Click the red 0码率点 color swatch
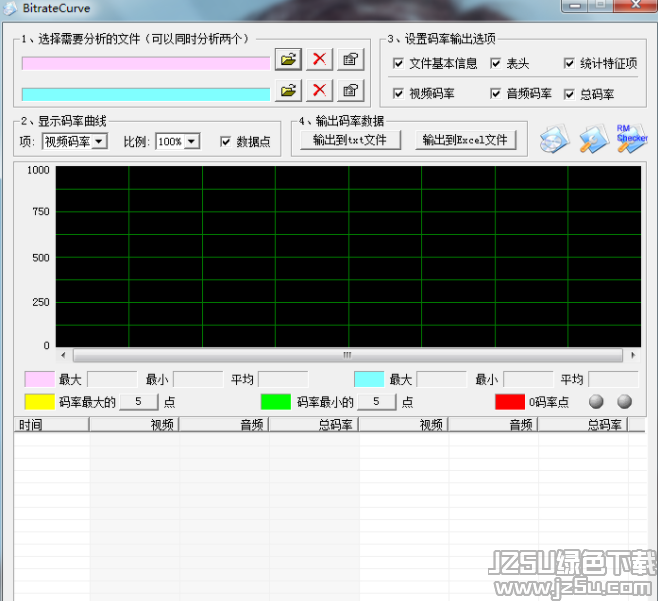 [x=510, y=402]
